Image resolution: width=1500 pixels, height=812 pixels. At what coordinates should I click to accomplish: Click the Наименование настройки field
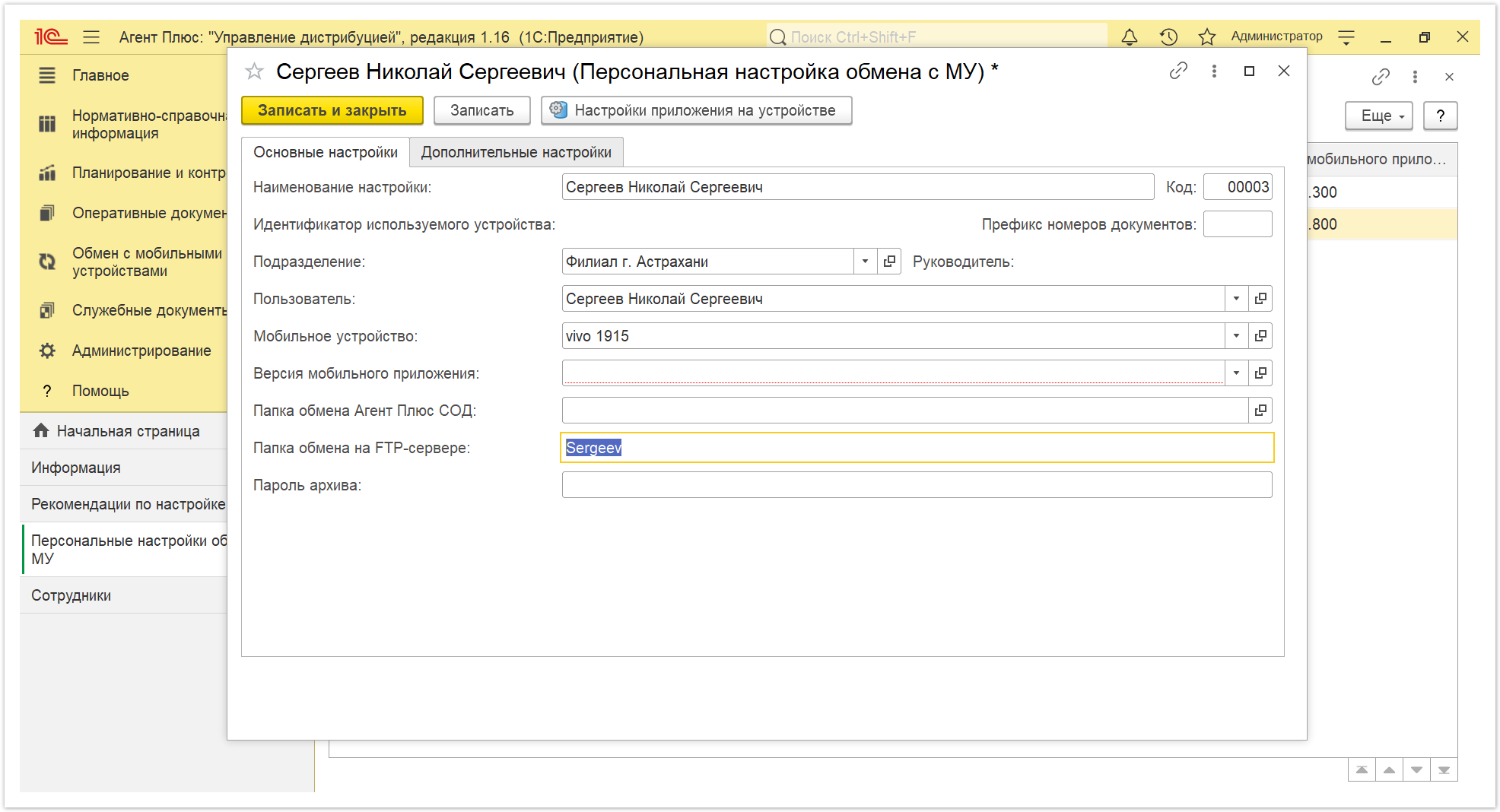click(x=858, y=187)
